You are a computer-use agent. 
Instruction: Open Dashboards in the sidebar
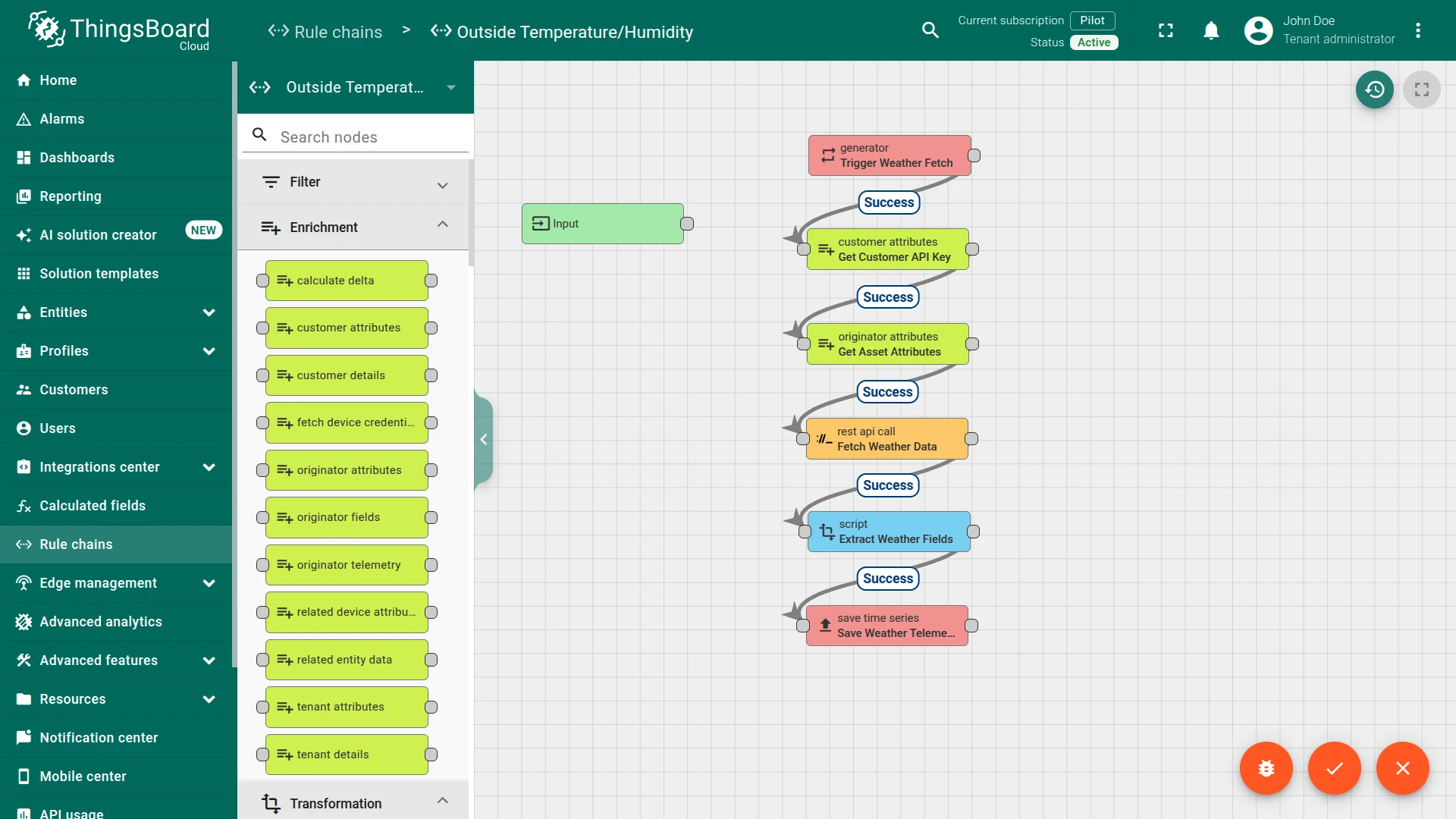116,158
